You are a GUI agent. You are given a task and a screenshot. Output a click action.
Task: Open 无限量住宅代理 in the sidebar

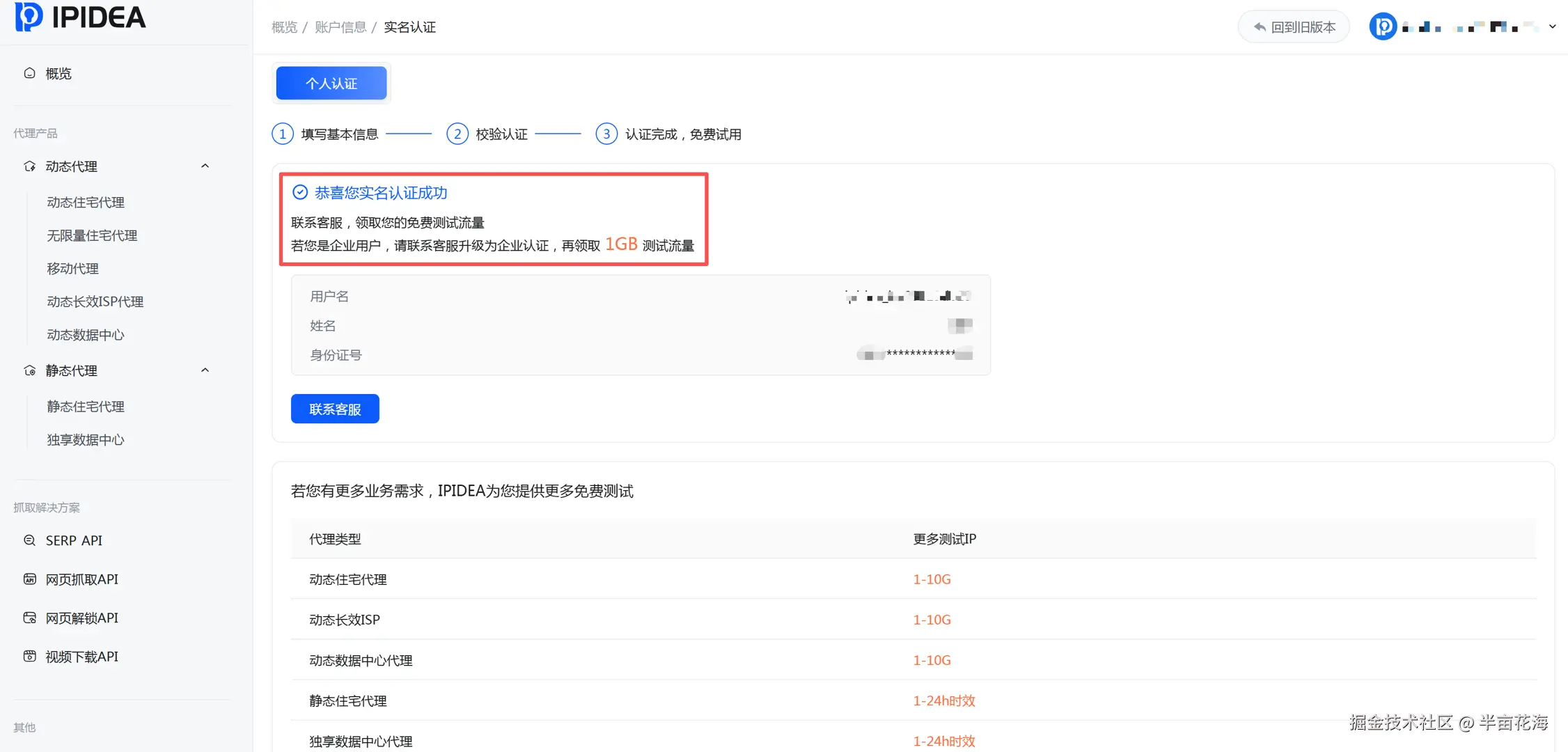(92, 235)
